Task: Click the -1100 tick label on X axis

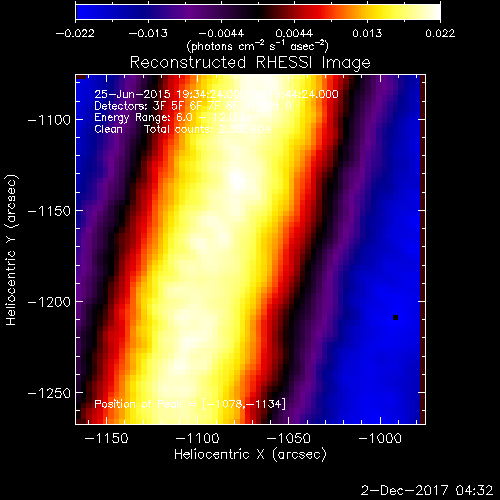Action: click(198, 438)
